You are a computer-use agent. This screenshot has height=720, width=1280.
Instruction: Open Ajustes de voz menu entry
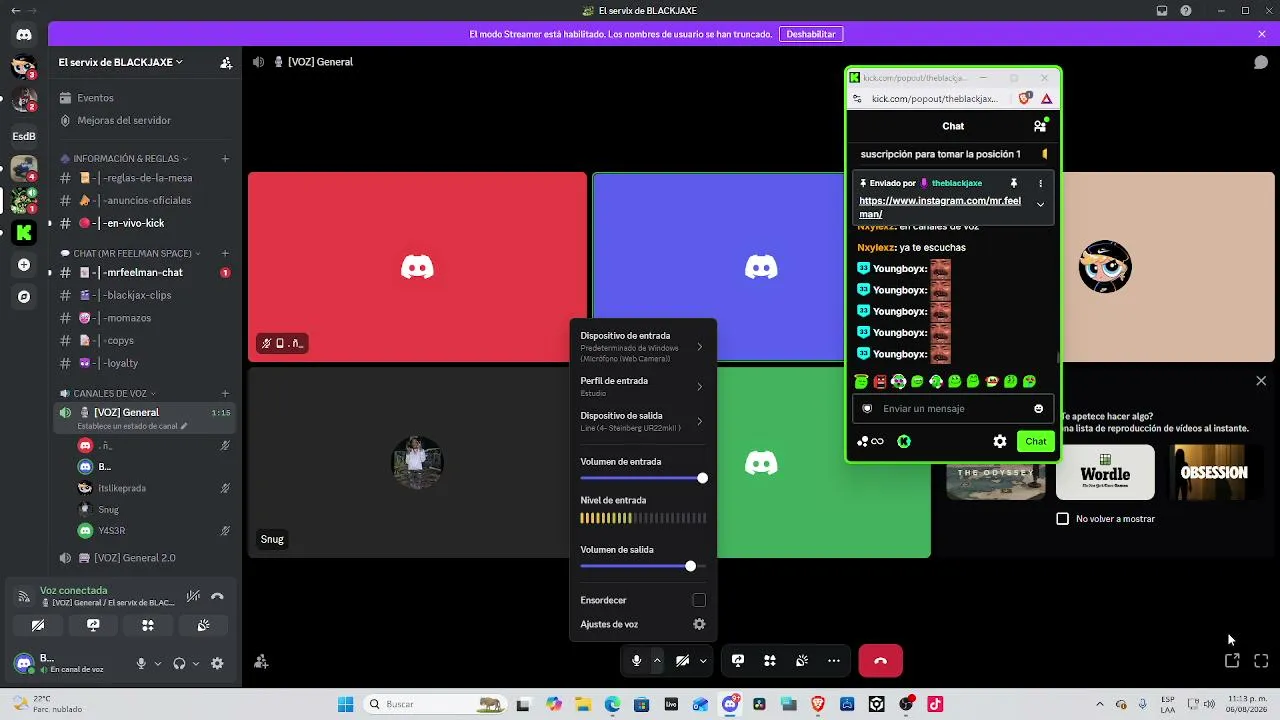[642, 624]
